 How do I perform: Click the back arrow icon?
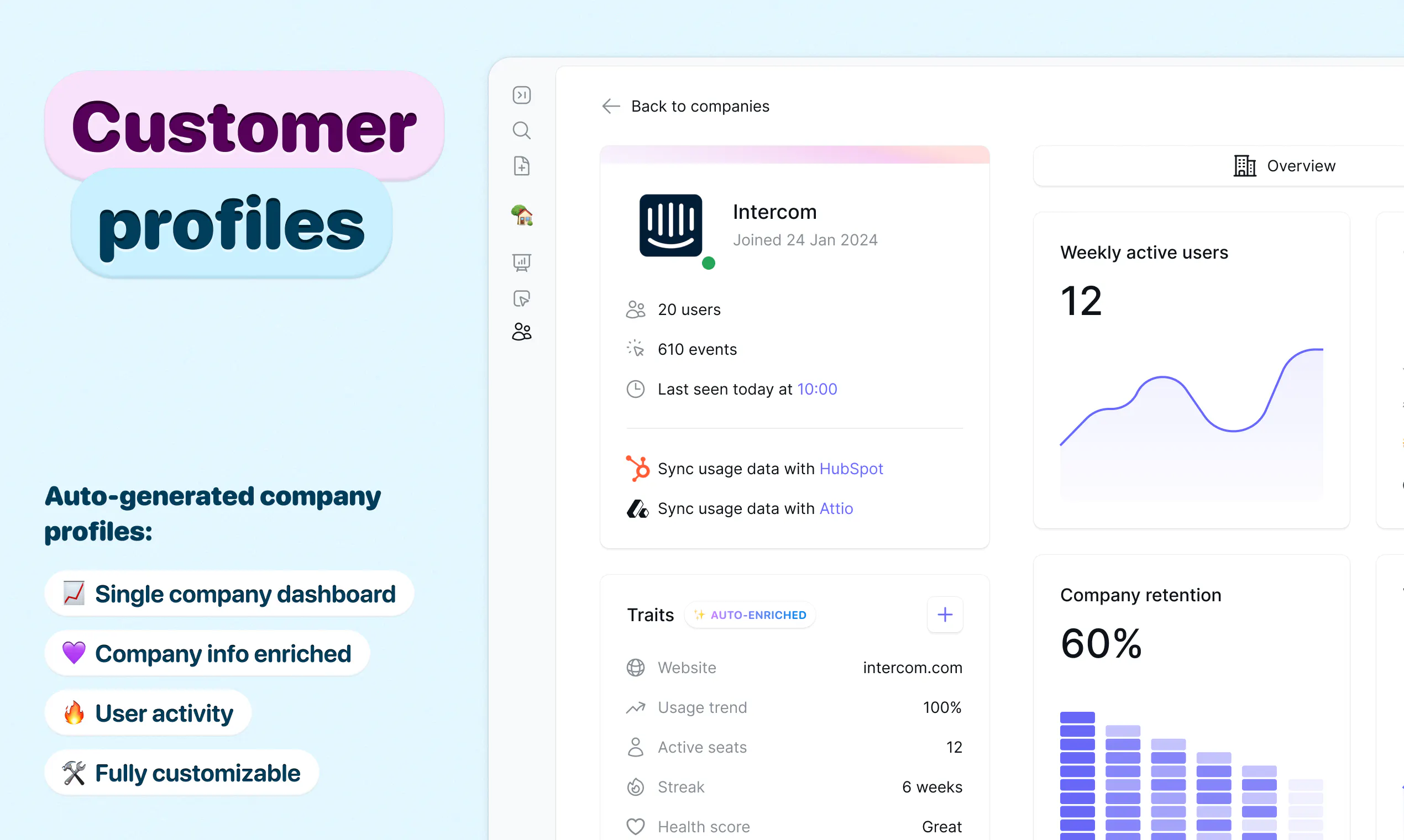pos(611,106)
